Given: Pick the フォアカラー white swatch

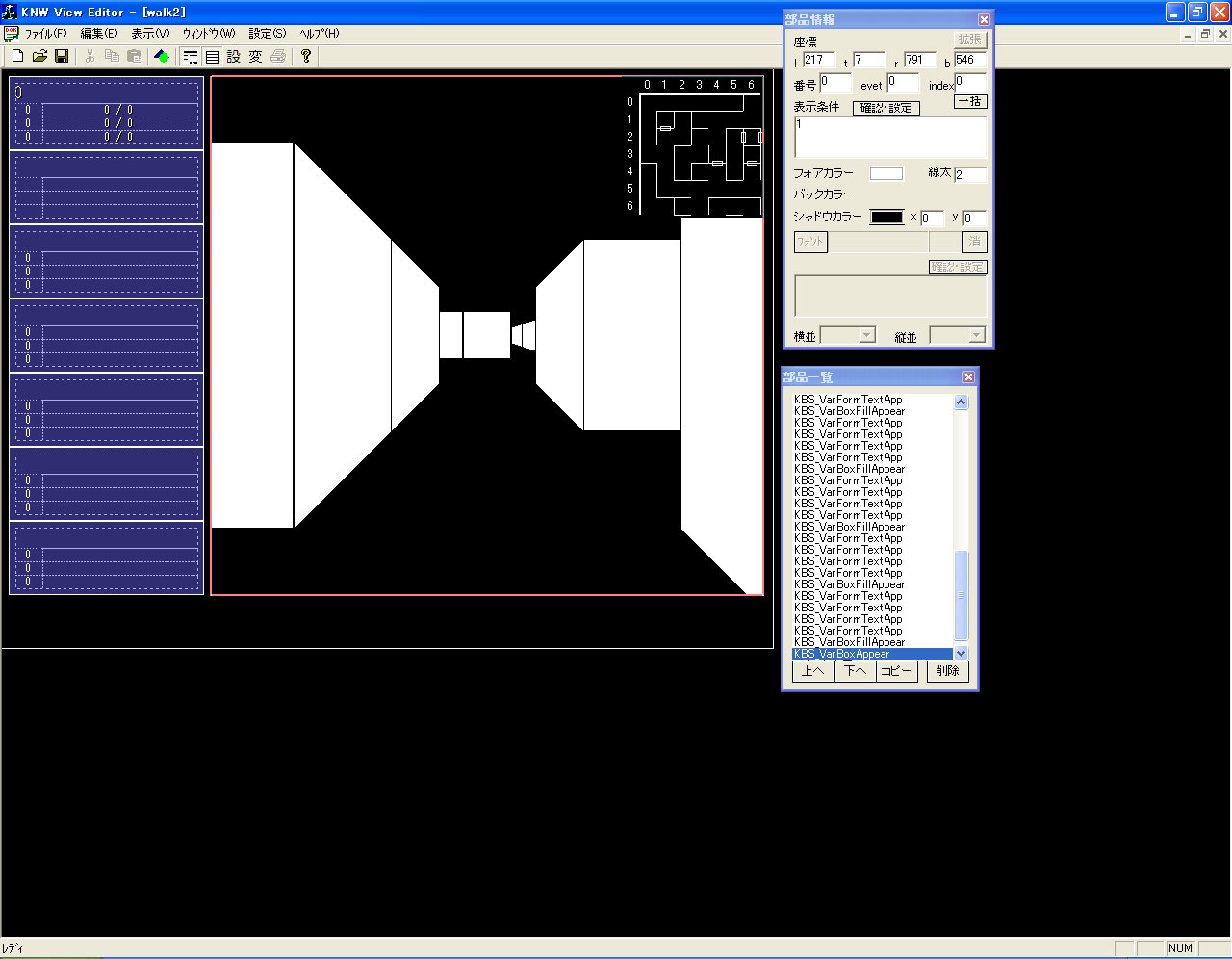Looking at the screenshot, I should click(886, 173).
